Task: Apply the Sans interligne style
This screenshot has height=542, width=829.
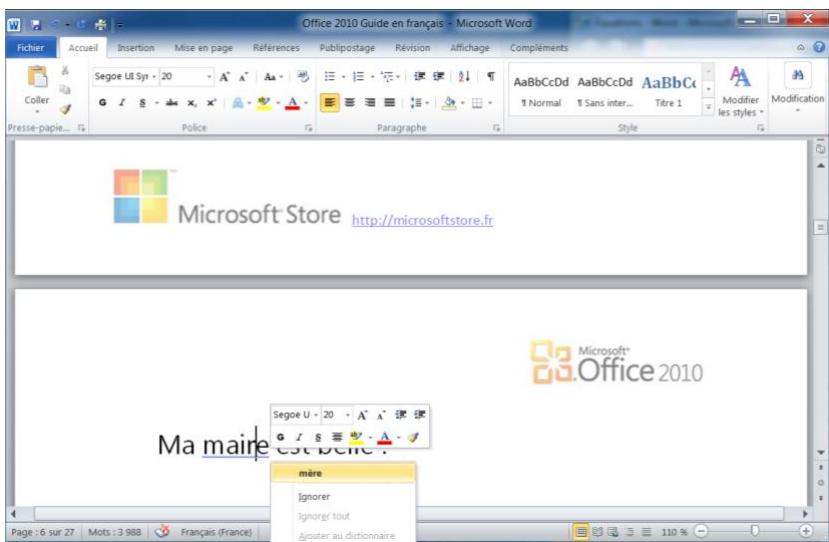Action: 605,91
